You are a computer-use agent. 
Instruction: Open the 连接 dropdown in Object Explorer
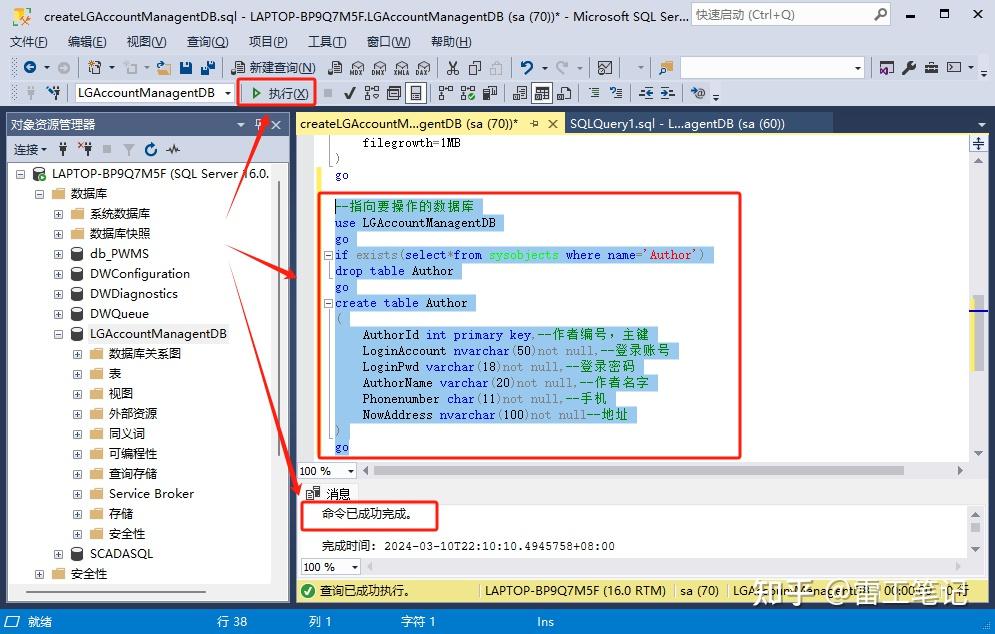[x=30, y=150]
